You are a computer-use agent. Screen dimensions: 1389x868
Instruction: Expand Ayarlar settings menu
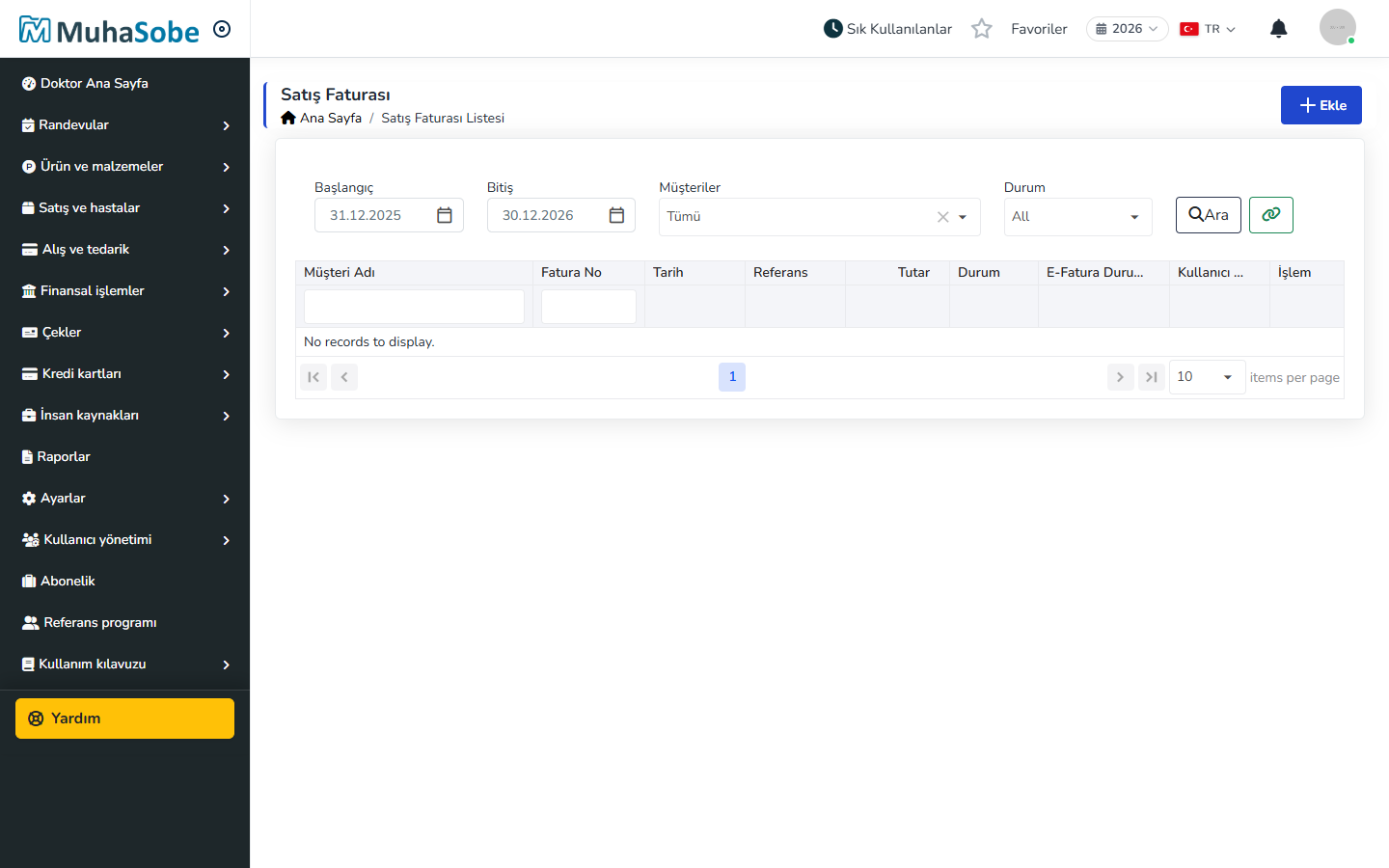[x=125, y=499]
